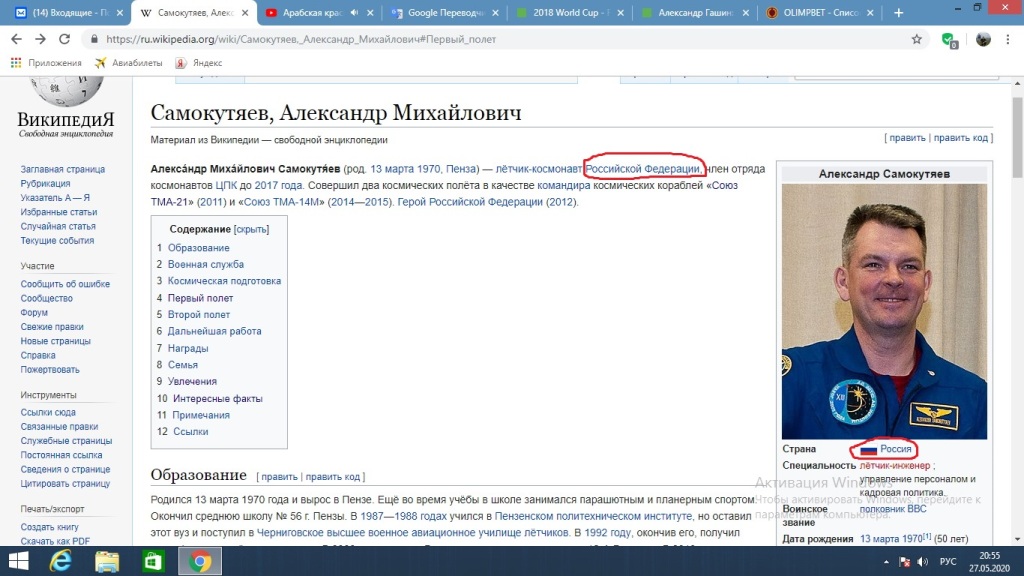
Task: Open the Заглавная страница sidebar link
Action: 63,169
